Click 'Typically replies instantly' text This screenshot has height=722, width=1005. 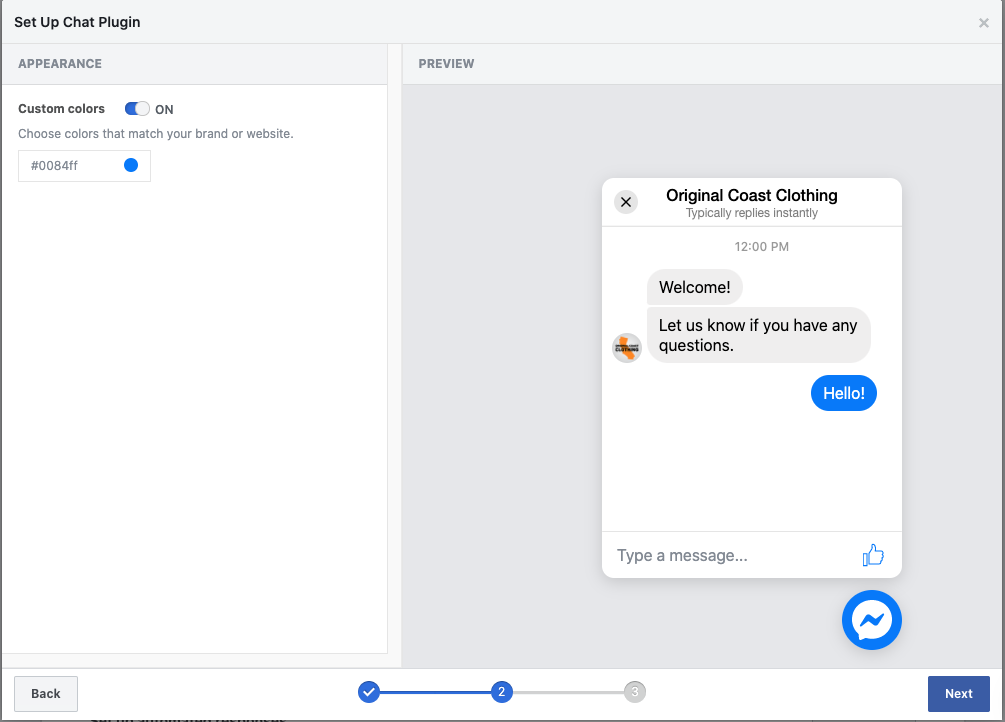pyautogui.click(x=752, y=213)
